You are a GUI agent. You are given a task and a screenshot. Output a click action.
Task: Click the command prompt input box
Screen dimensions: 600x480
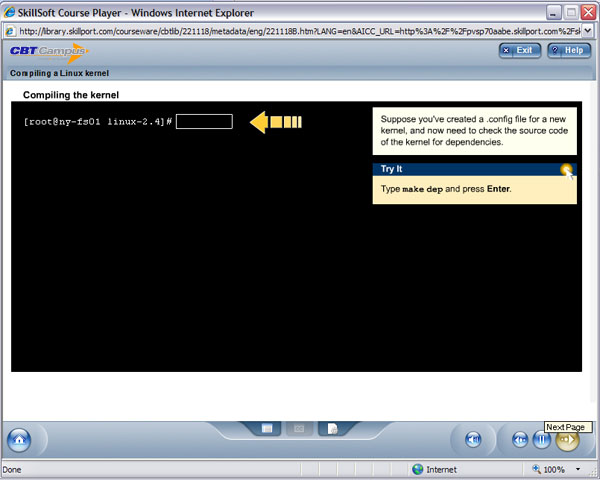point(204,121)
